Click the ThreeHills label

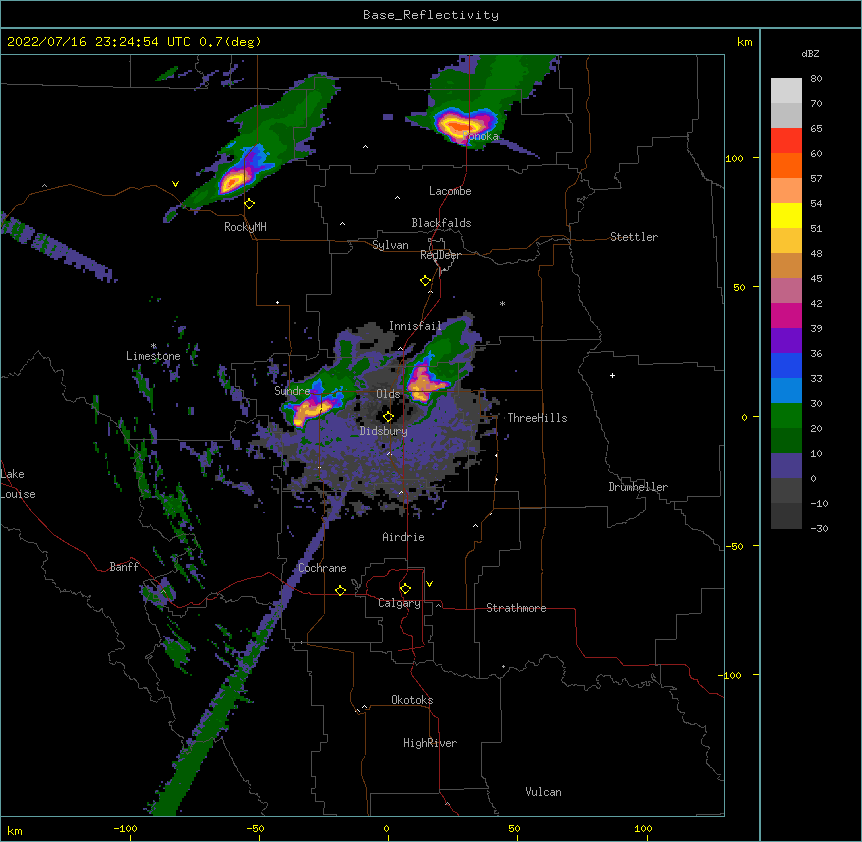click(537, 418)
